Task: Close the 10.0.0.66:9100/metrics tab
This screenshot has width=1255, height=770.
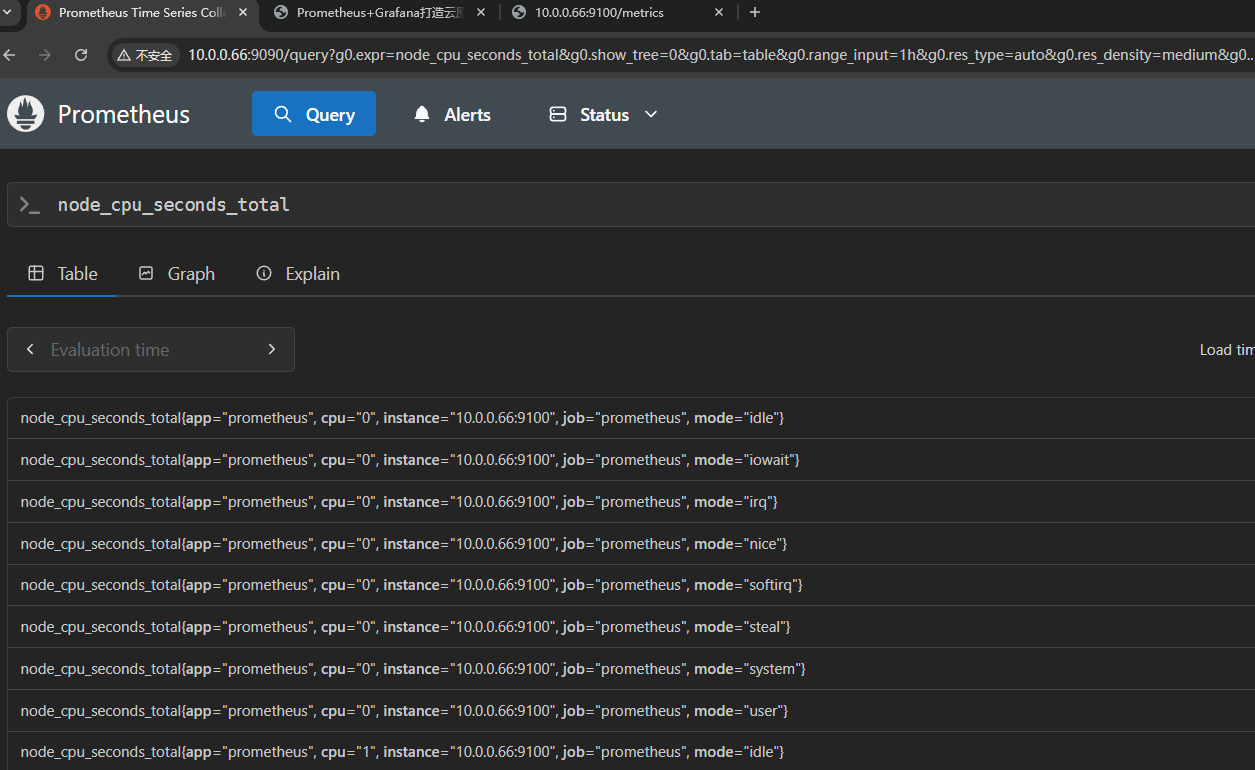Action: [719, 12]
